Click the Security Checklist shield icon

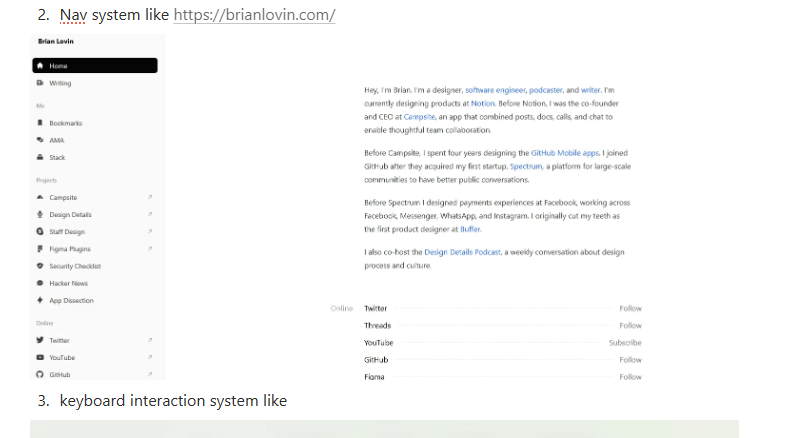coord(40,266)
